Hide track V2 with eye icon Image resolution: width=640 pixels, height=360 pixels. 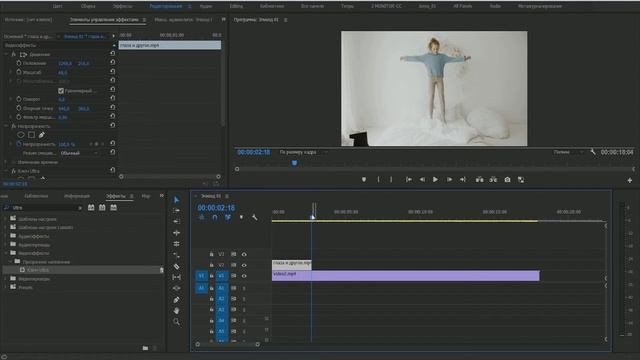(x=244, y=265)
